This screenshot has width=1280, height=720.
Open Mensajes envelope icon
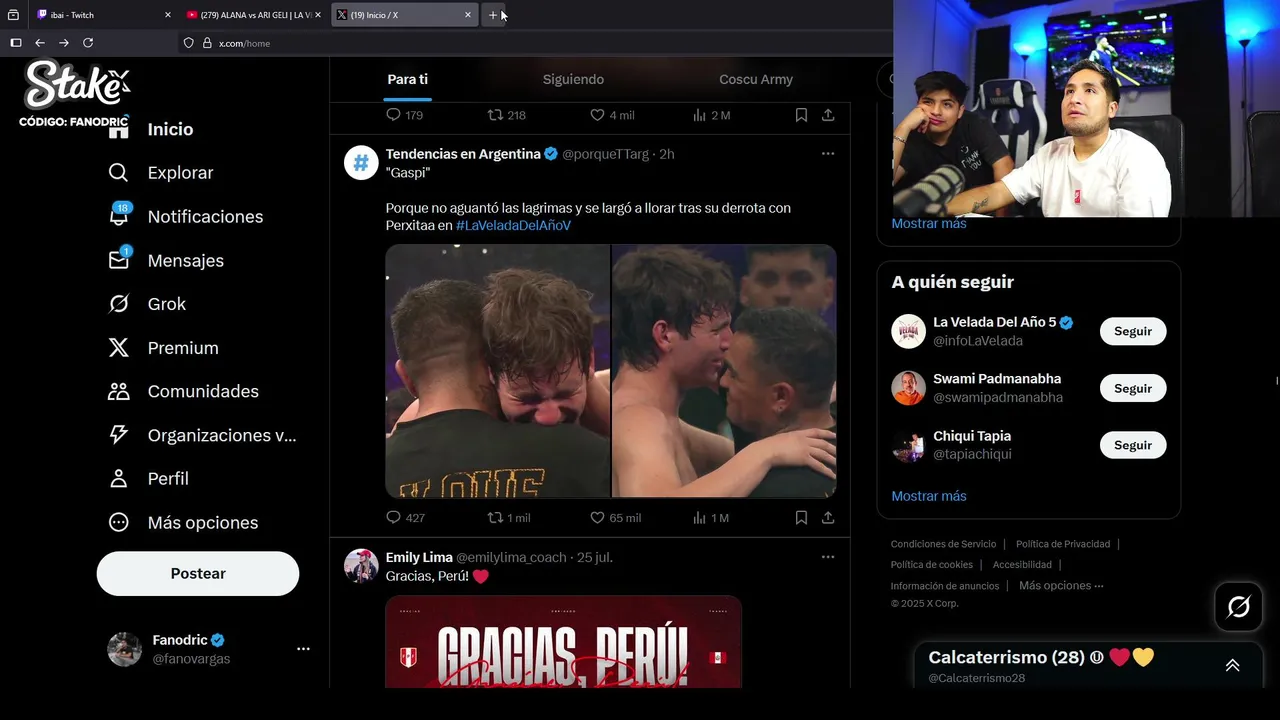point(118,260)
